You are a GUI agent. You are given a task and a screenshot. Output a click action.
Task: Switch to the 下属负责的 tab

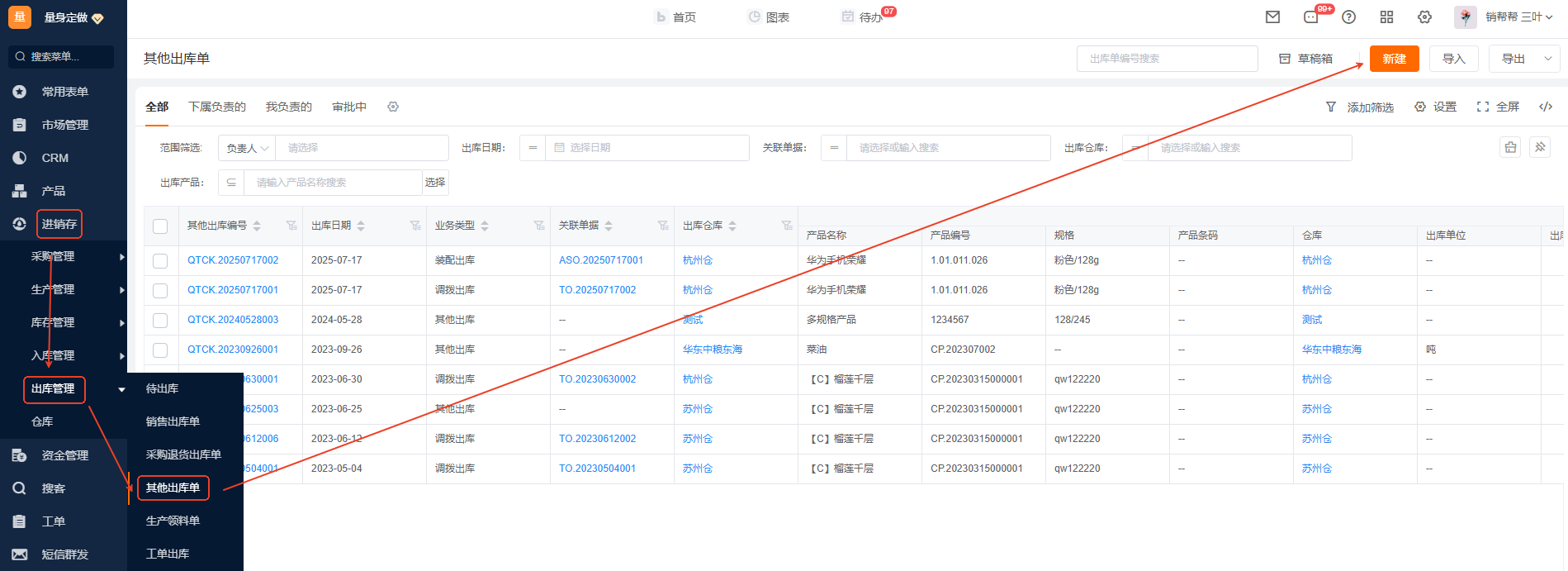pos(217,107)
